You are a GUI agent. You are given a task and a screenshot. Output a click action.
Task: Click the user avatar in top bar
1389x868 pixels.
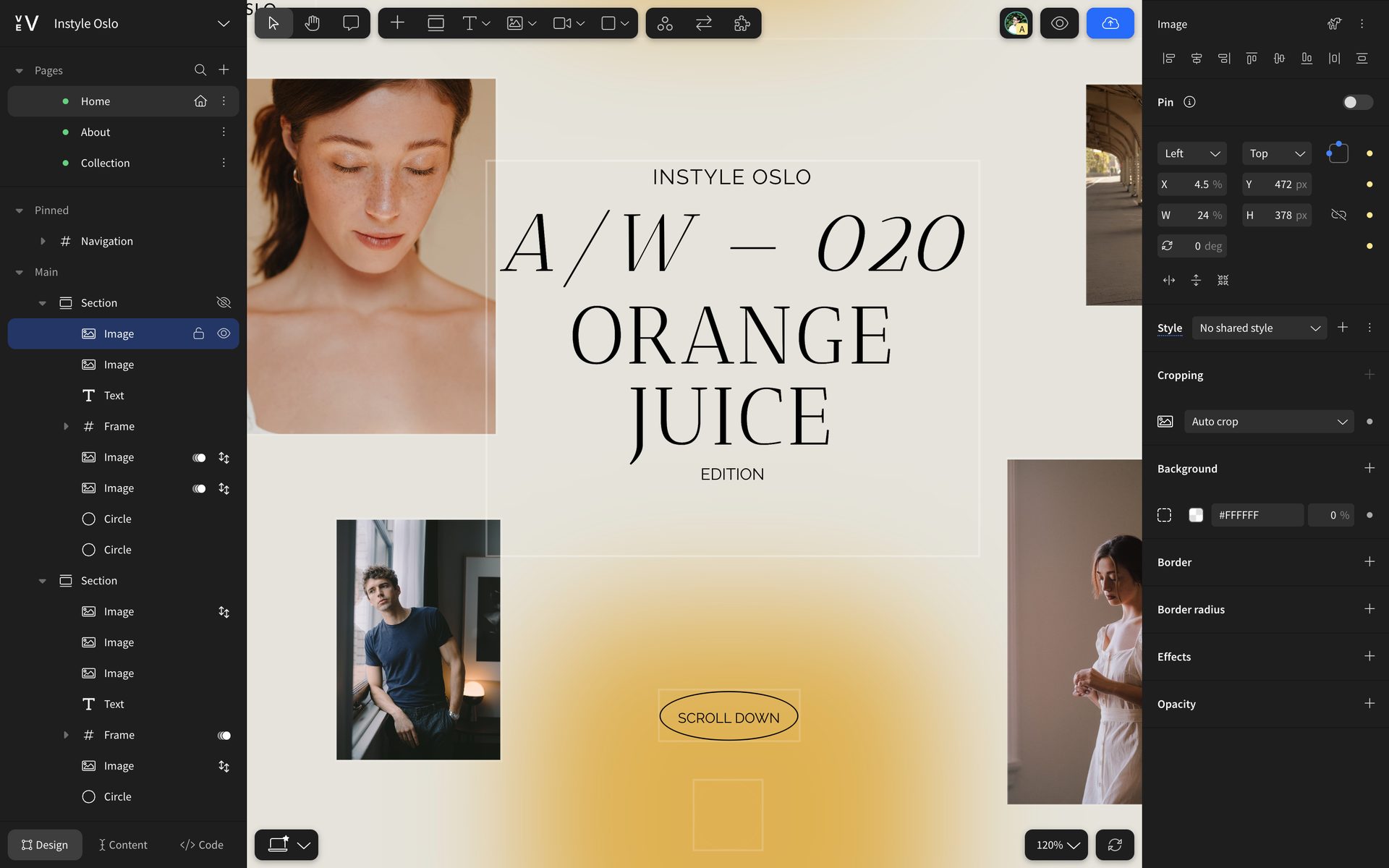coord(1016,23)
